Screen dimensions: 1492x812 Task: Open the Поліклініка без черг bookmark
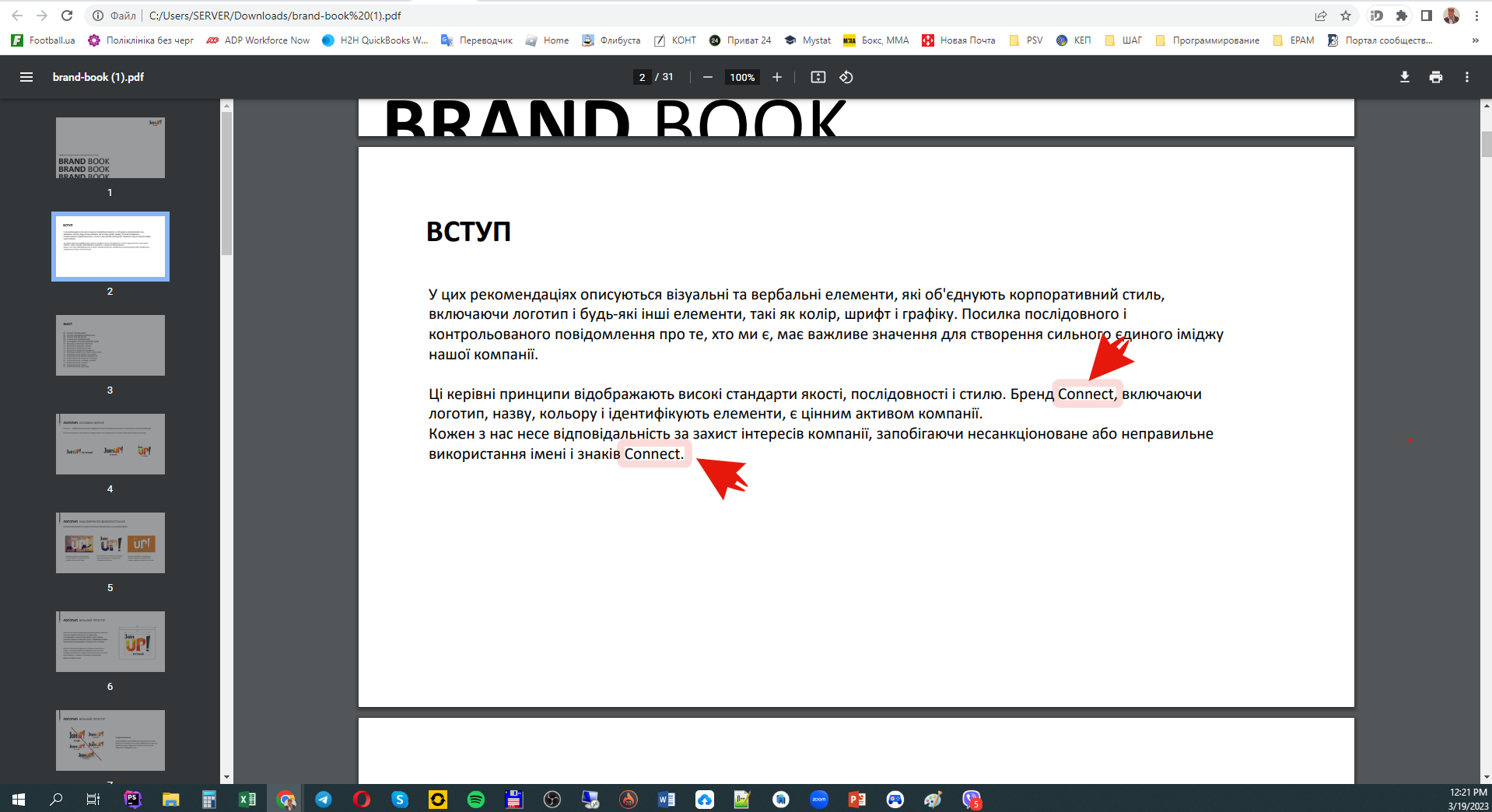tap(141, 40)
